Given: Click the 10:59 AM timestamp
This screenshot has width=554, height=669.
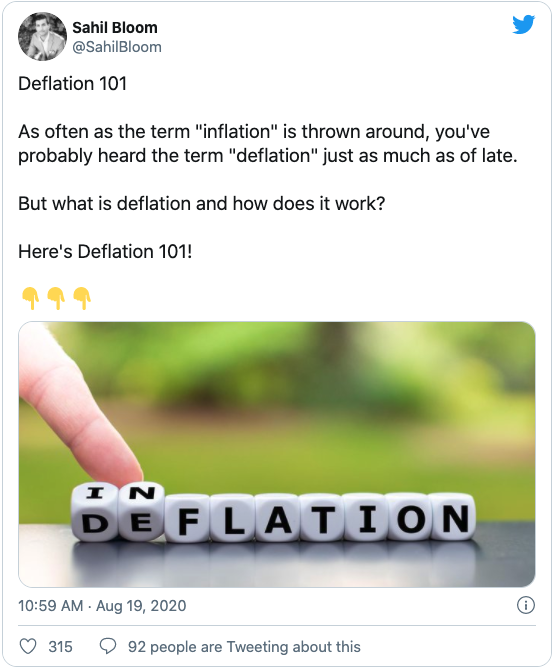Looking at the screenshot, I should click(x=50, y=606).
